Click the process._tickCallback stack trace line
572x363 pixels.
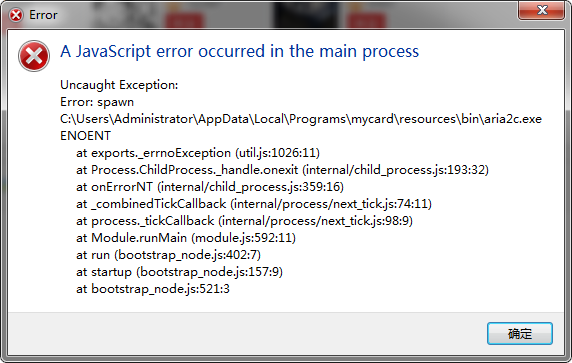[244, 221]
